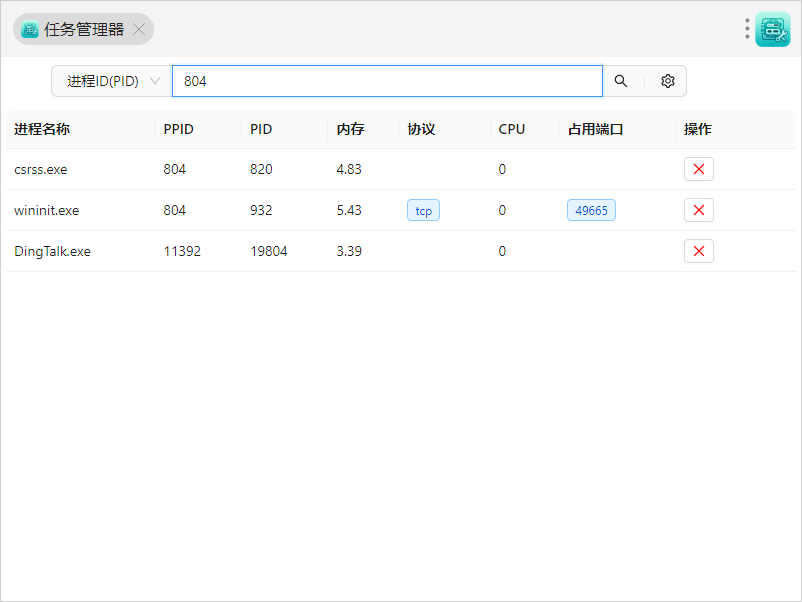Click memory value 5.43

coord(349,210)
